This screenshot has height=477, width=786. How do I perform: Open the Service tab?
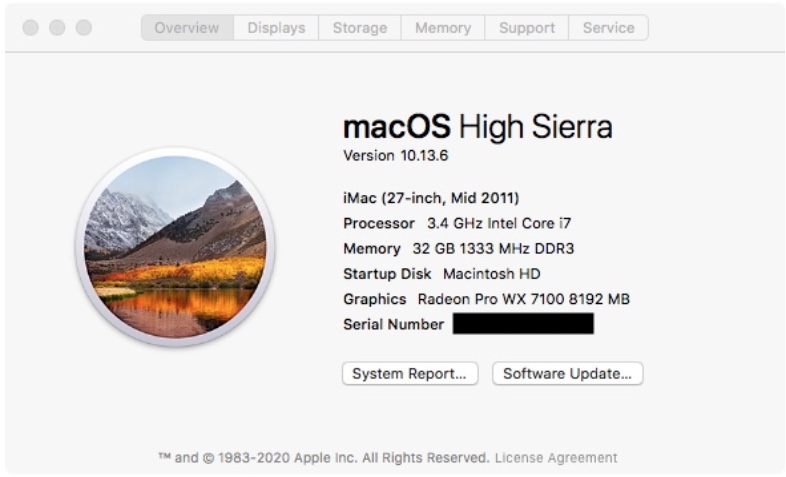click(608, 28)
